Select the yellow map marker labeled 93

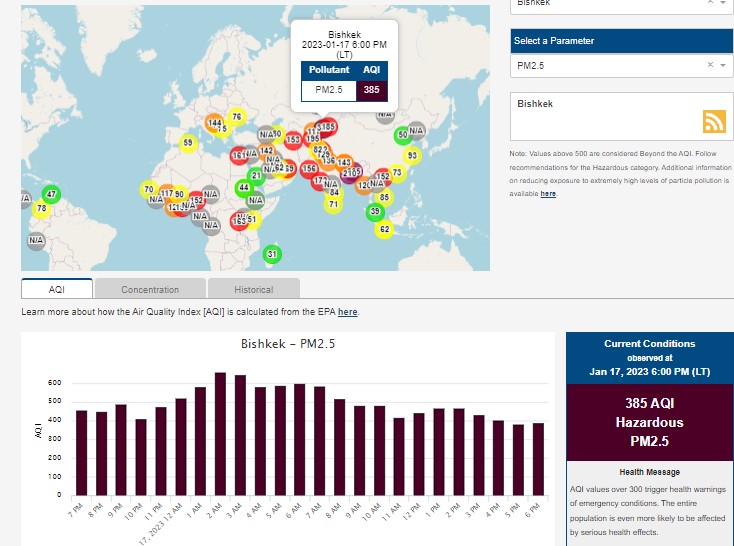[x=412, y=156]
